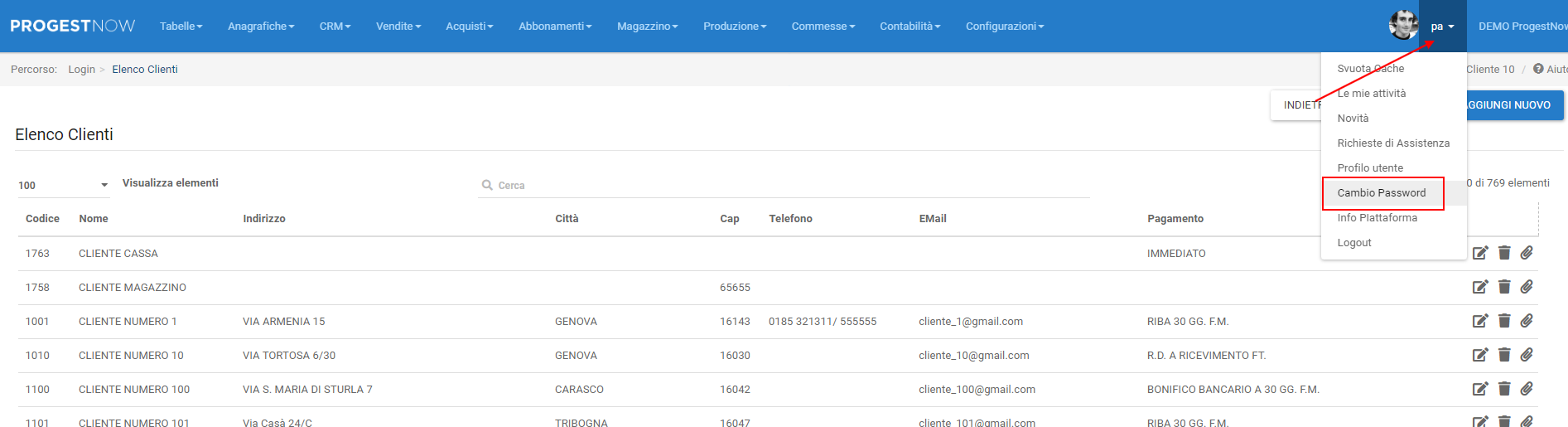The width and height of the screenshot is (1568, 427).
Task: Follow the Login breadcrumb link
Action: click(x=81, y=70)
